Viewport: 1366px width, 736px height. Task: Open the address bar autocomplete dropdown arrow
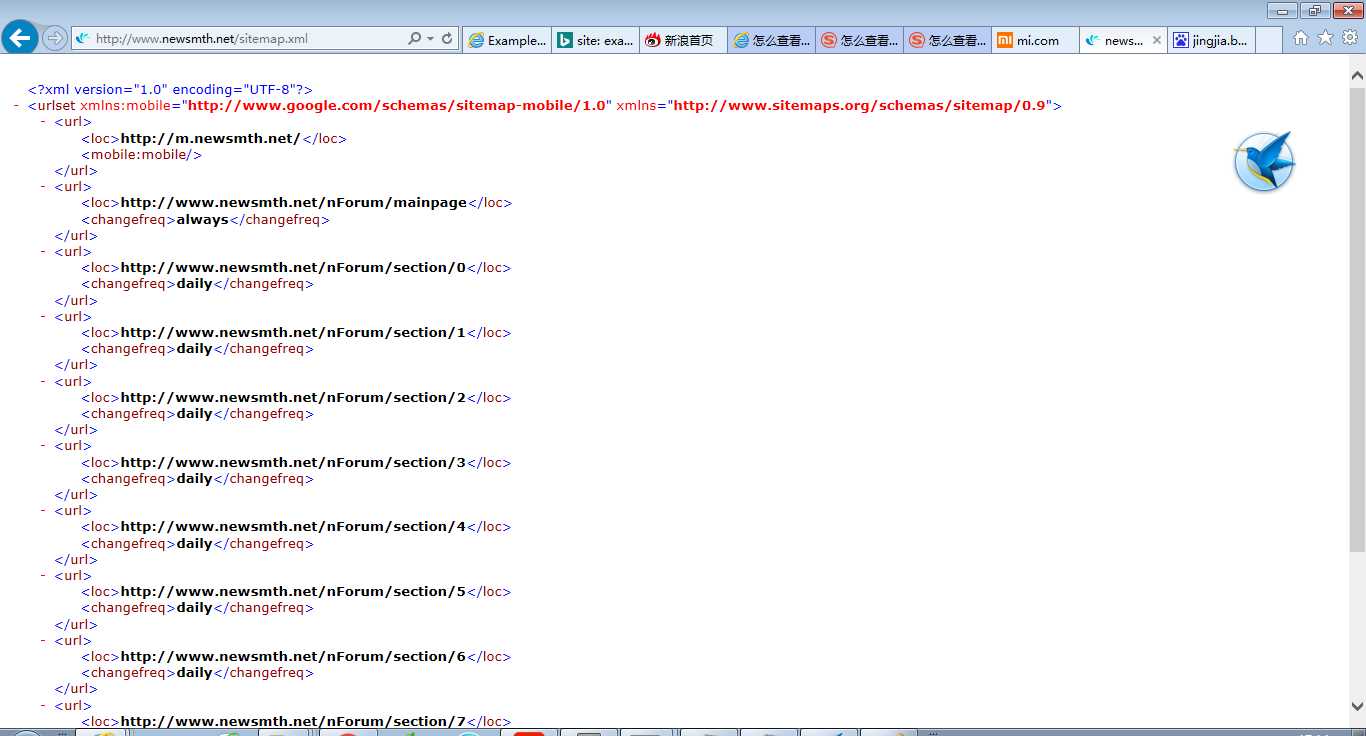430,39
